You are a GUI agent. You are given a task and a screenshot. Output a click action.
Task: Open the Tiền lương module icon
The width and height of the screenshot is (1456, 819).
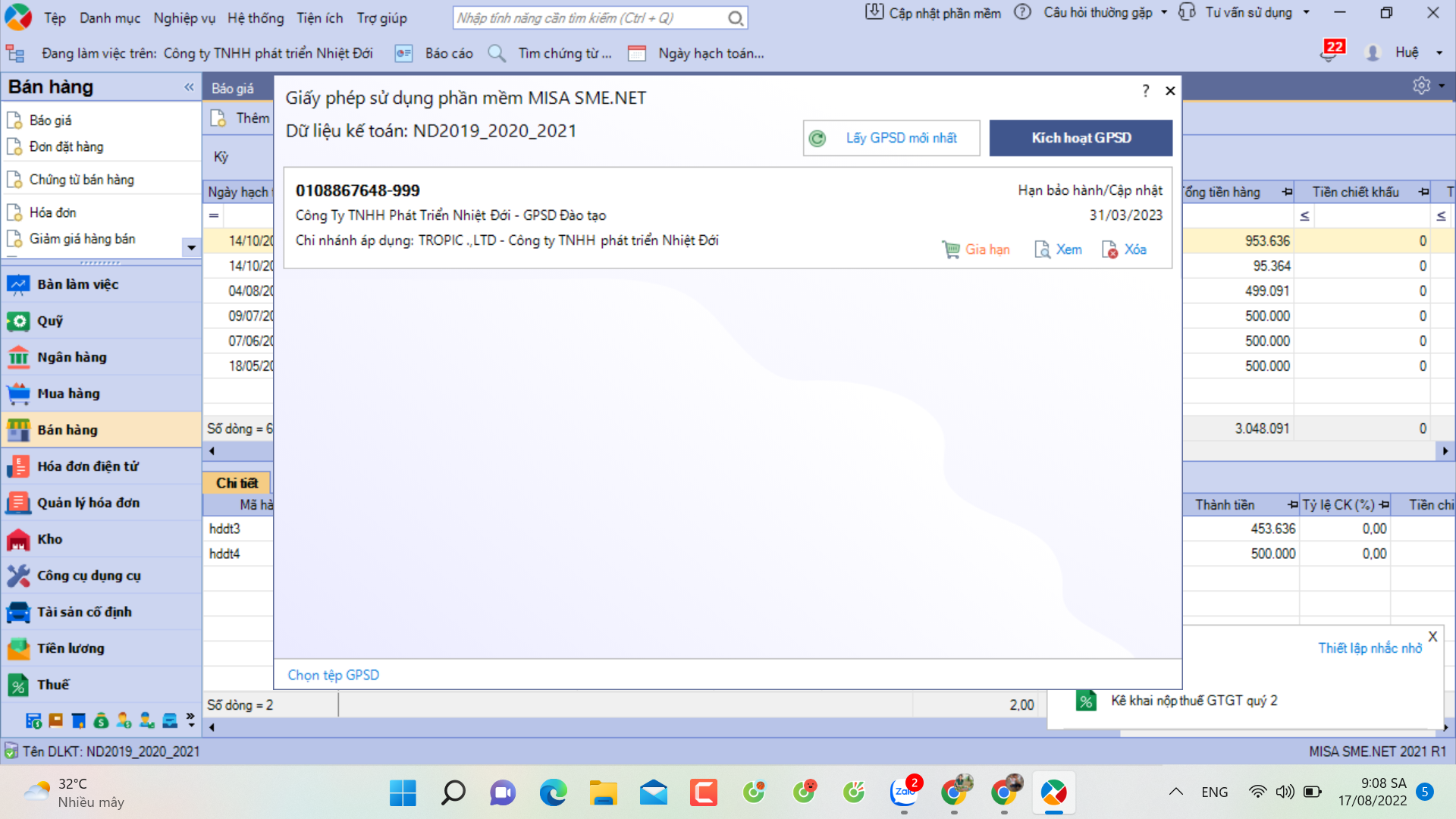(18, 648)
